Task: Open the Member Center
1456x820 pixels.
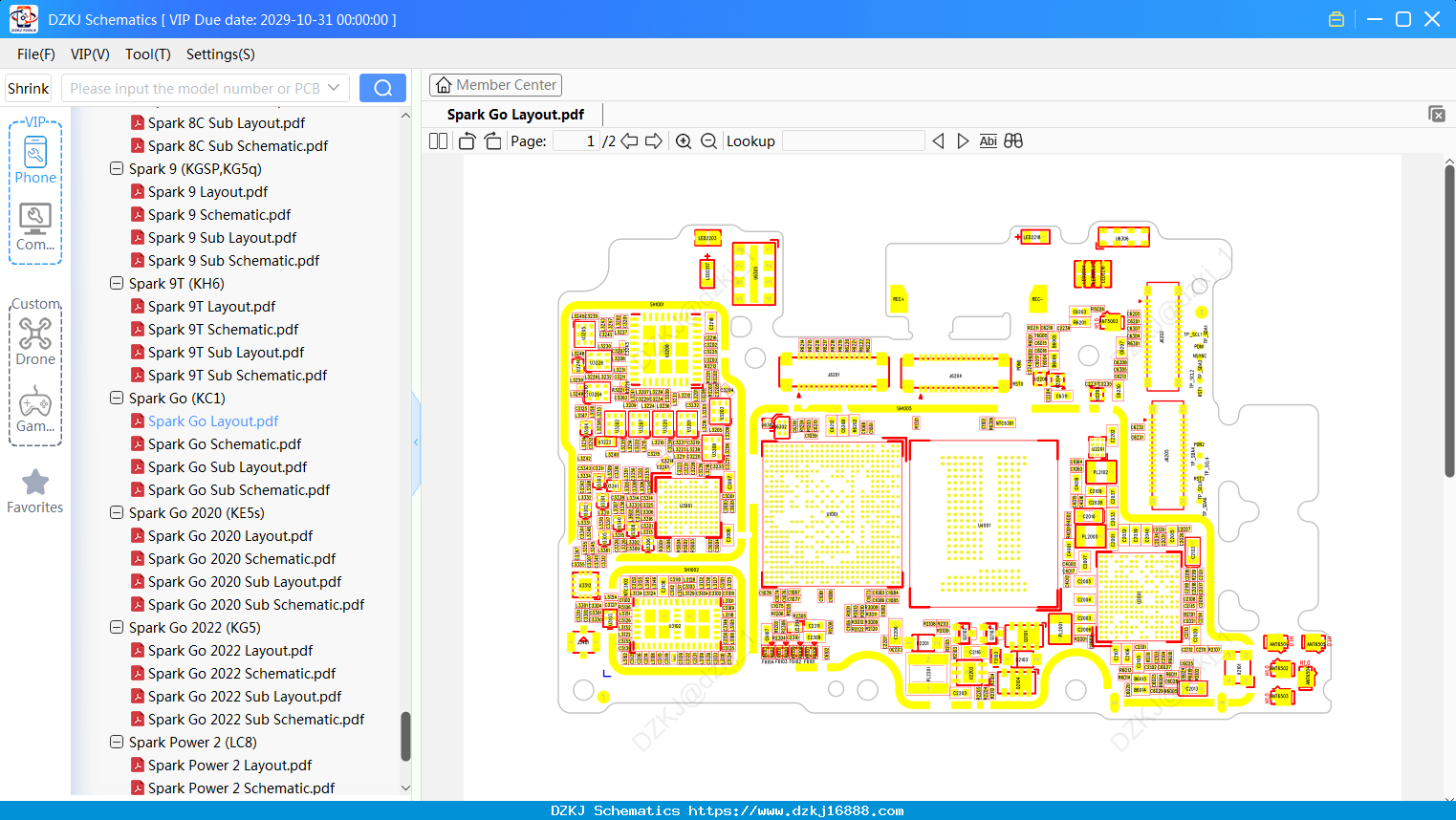Action: point(495,85)
